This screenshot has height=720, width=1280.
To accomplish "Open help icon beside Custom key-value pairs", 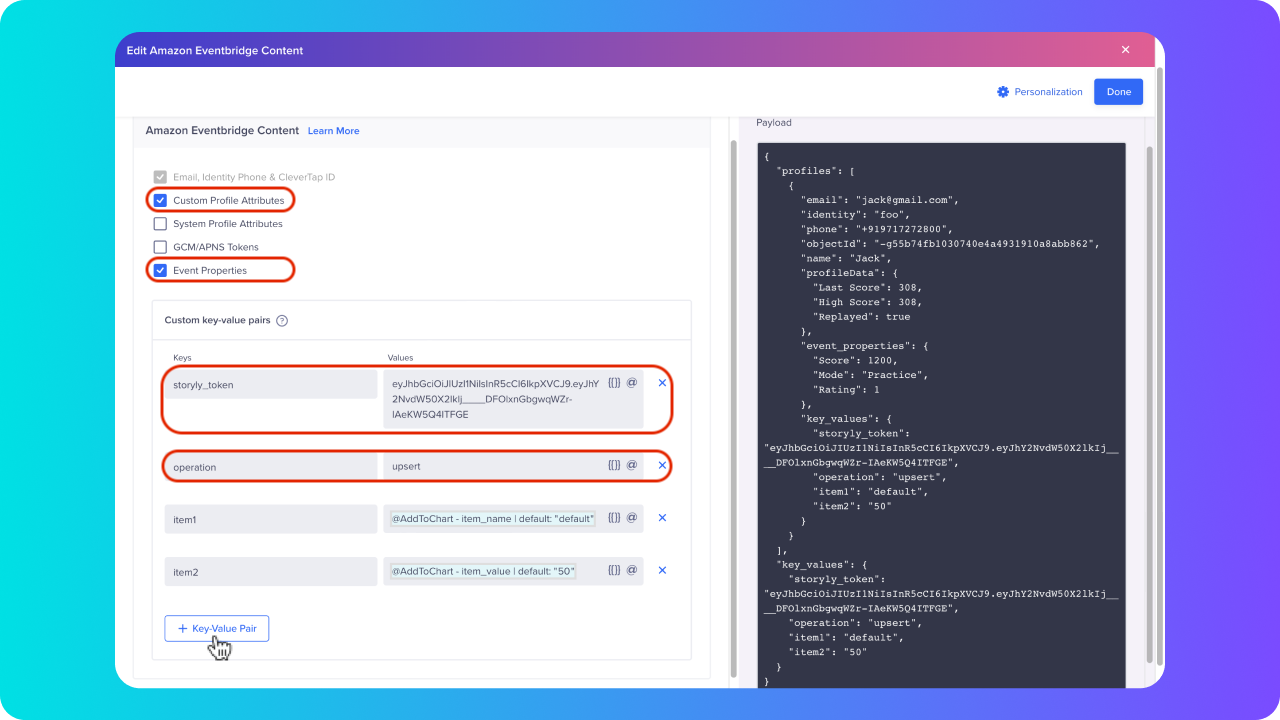I will [x=282, y=321].
